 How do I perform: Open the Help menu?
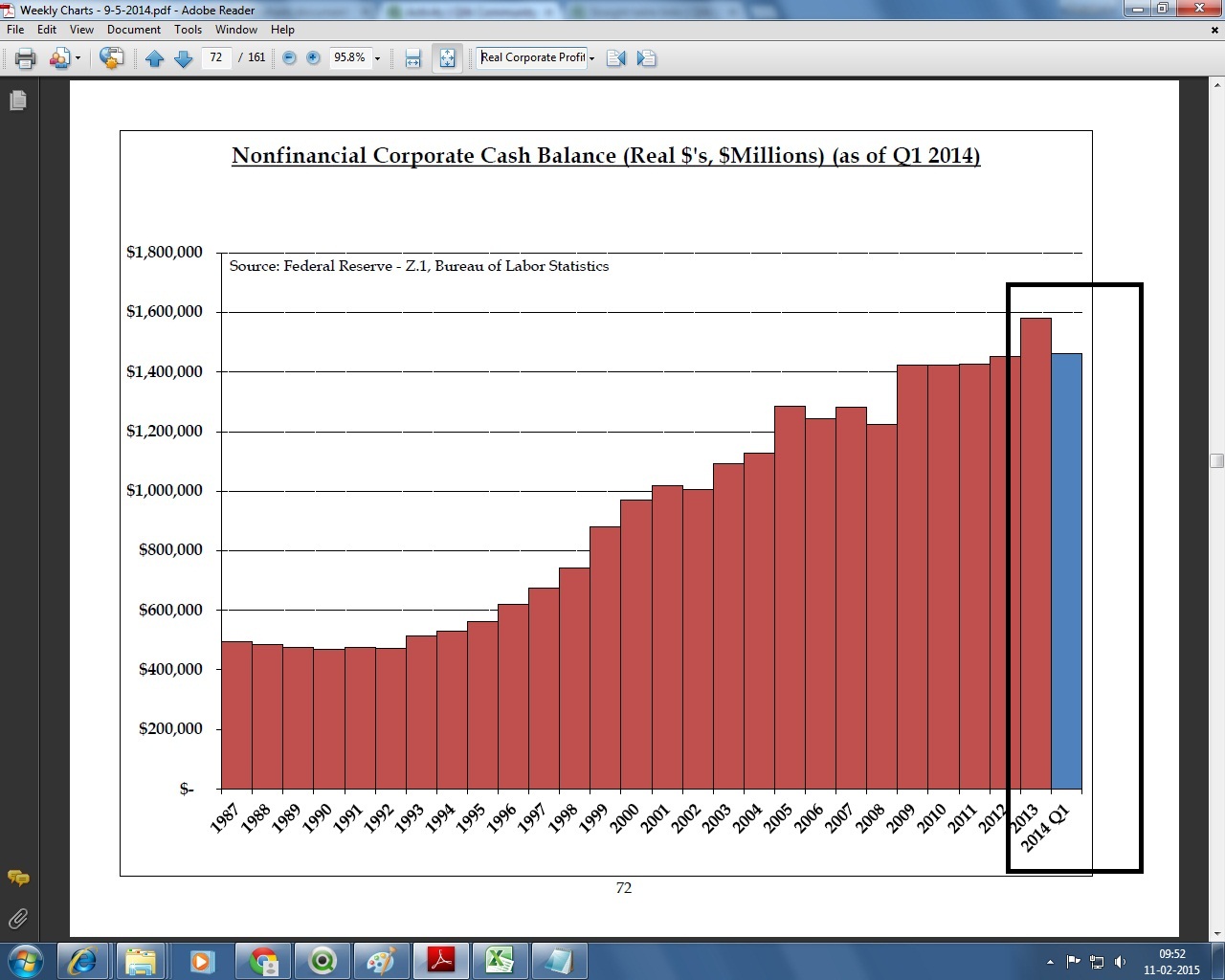282,30
